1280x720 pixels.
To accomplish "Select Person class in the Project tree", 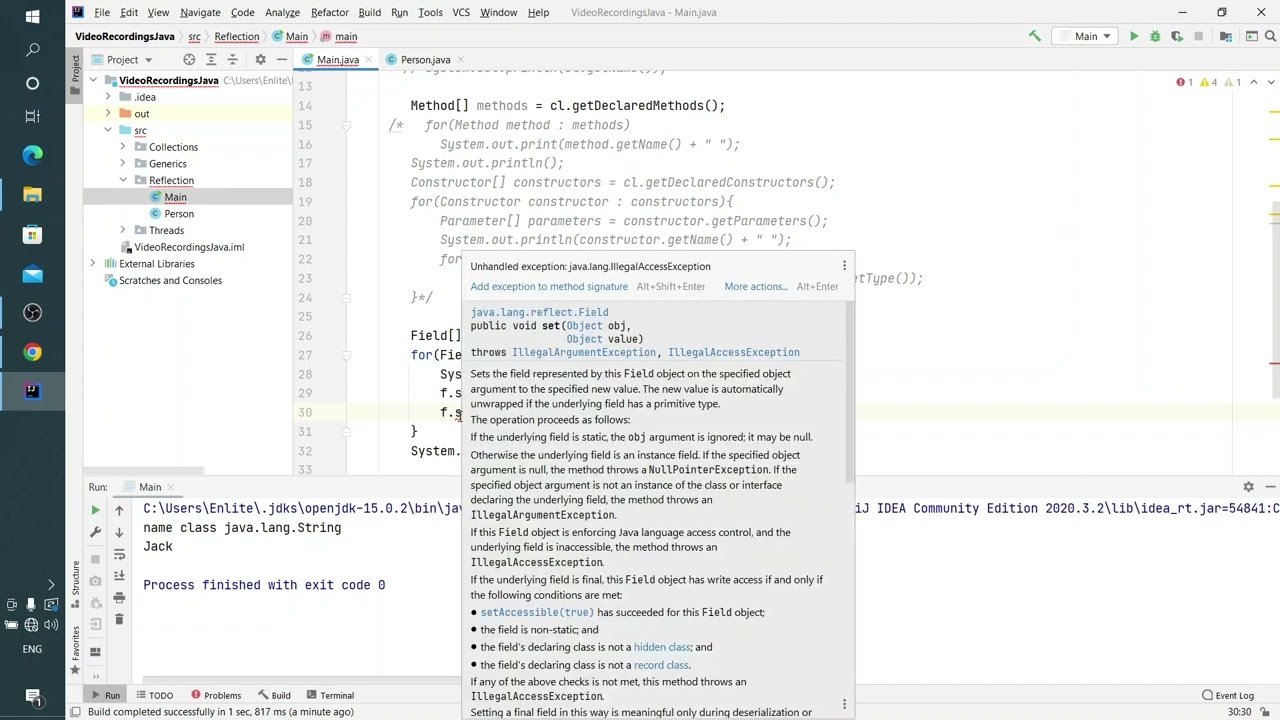I will pos(179,214).
